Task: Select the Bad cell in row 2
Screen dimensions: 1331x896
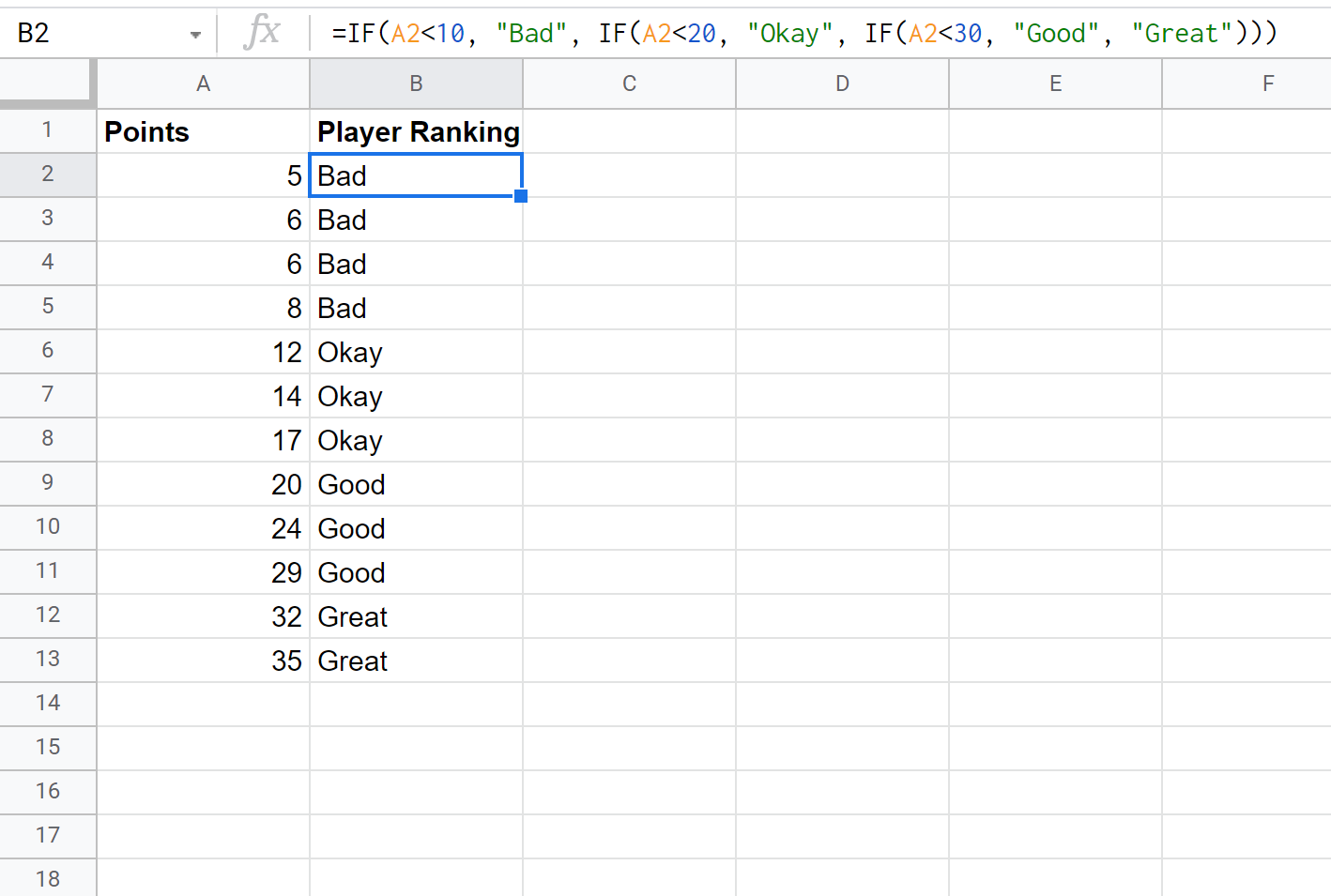Action: [416, 175]
